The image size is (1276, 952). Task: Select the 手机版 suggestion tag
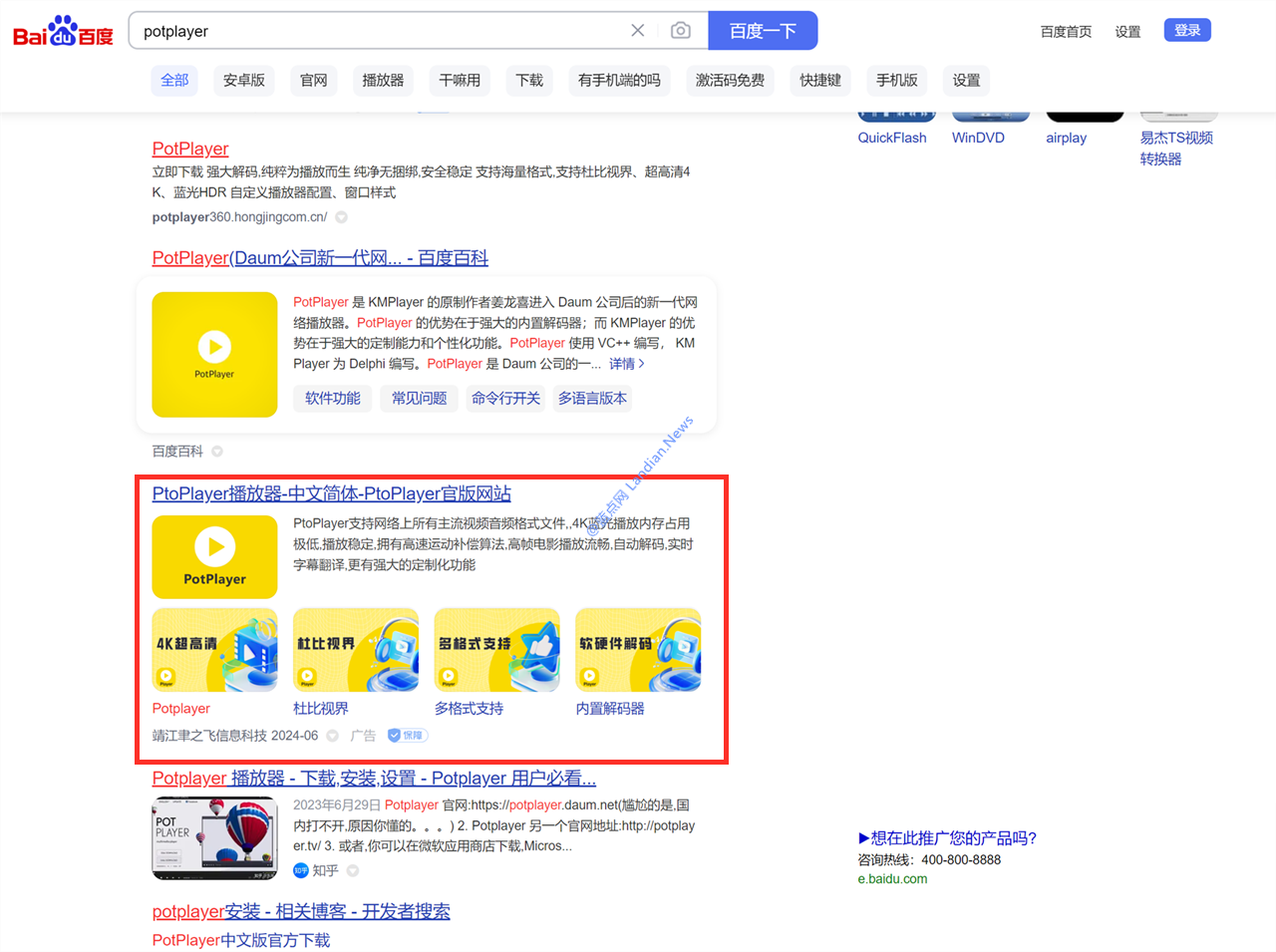click(x=896, y=80)
